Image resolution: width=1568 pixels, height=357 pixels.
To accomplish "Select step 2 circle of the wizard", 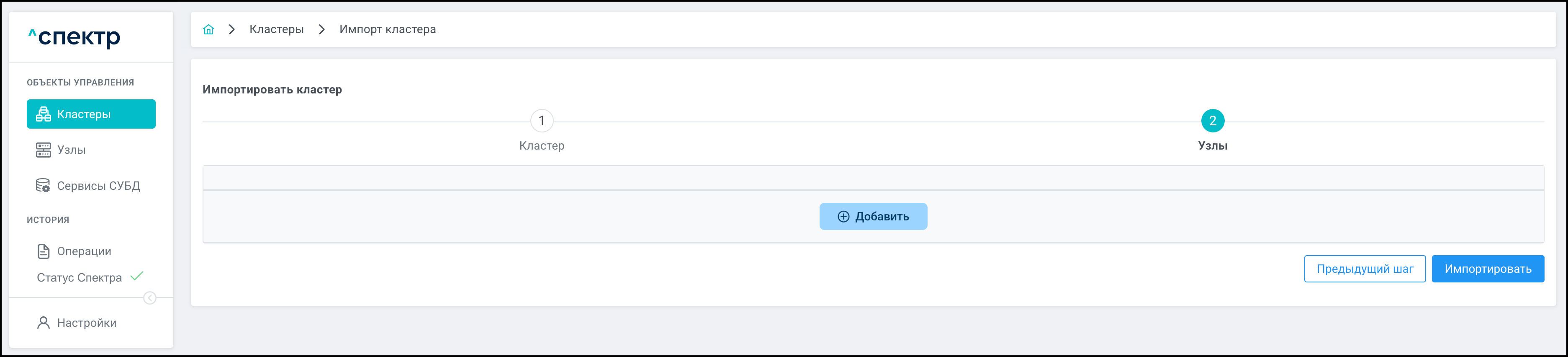I will (x=1212, y=121).
